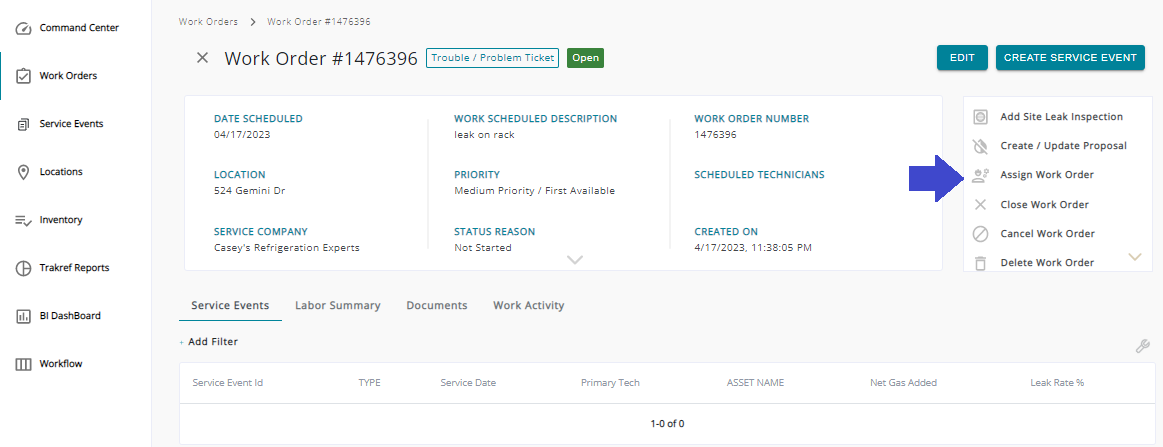Expand the work order details chevron
The height and width of the screenshot is (447, 1163).
[x=575, y=259]
